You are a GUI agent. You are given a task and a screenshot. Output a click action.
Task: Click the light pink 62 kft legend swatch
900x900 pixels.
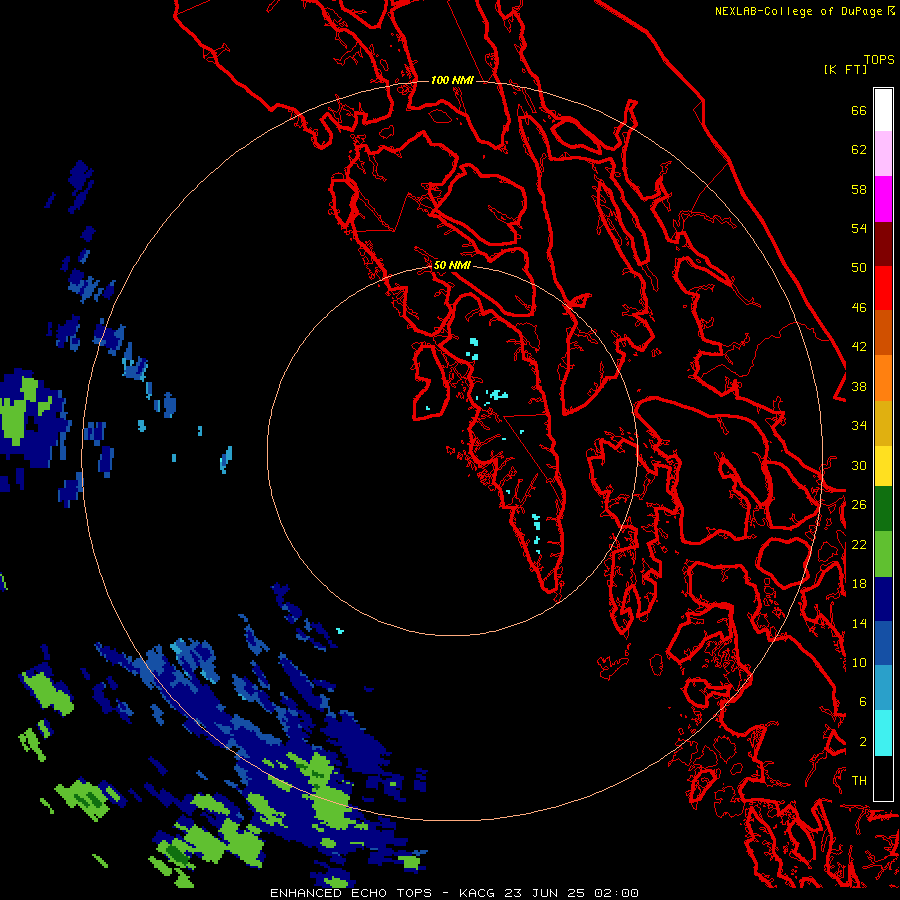[883, 154]
